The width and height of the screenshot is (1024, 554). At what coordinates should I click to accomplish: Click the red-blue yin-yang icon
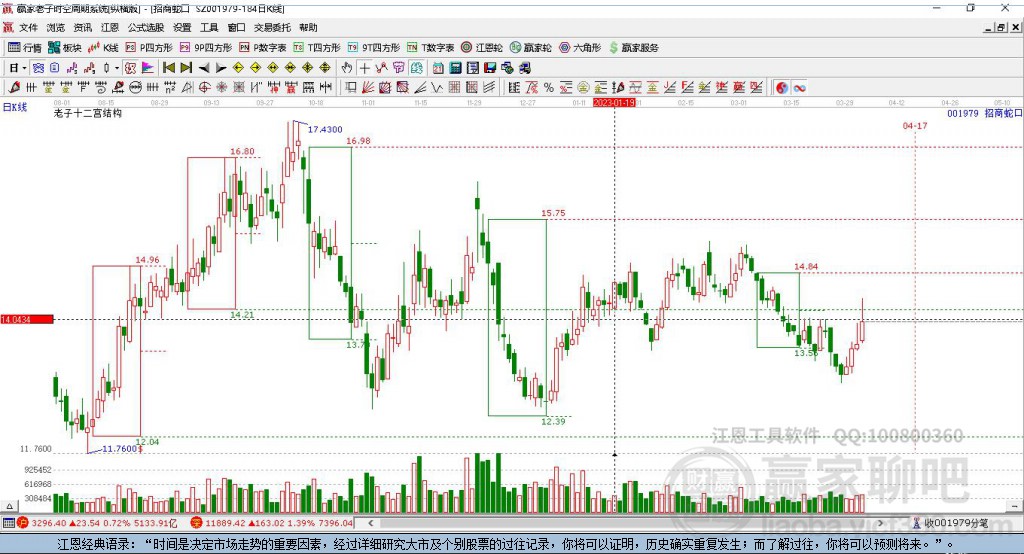(x=782, y=87)
